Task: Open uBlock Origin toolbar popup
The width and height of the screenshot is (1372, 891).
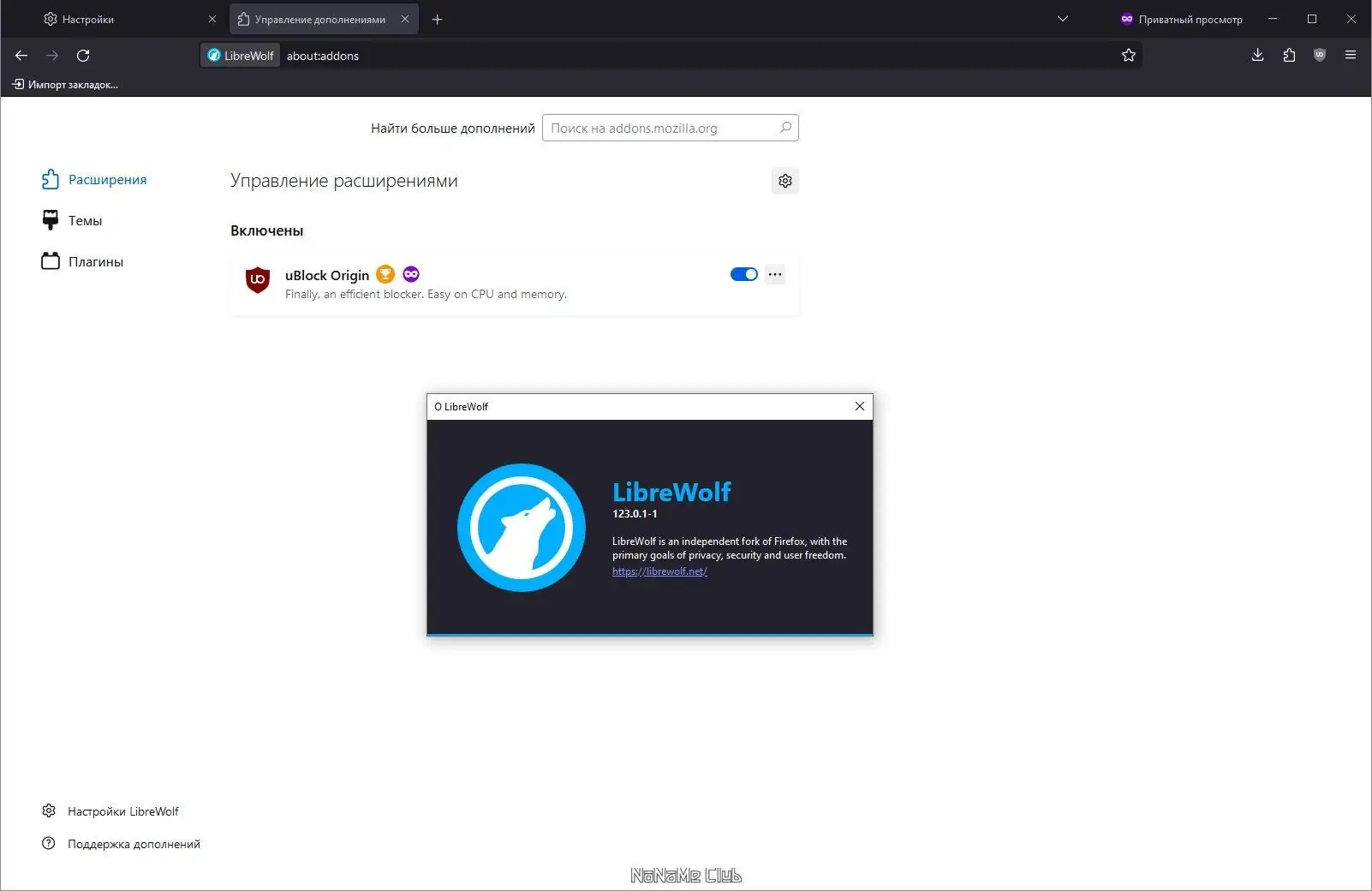Action: pos(1320,56)
